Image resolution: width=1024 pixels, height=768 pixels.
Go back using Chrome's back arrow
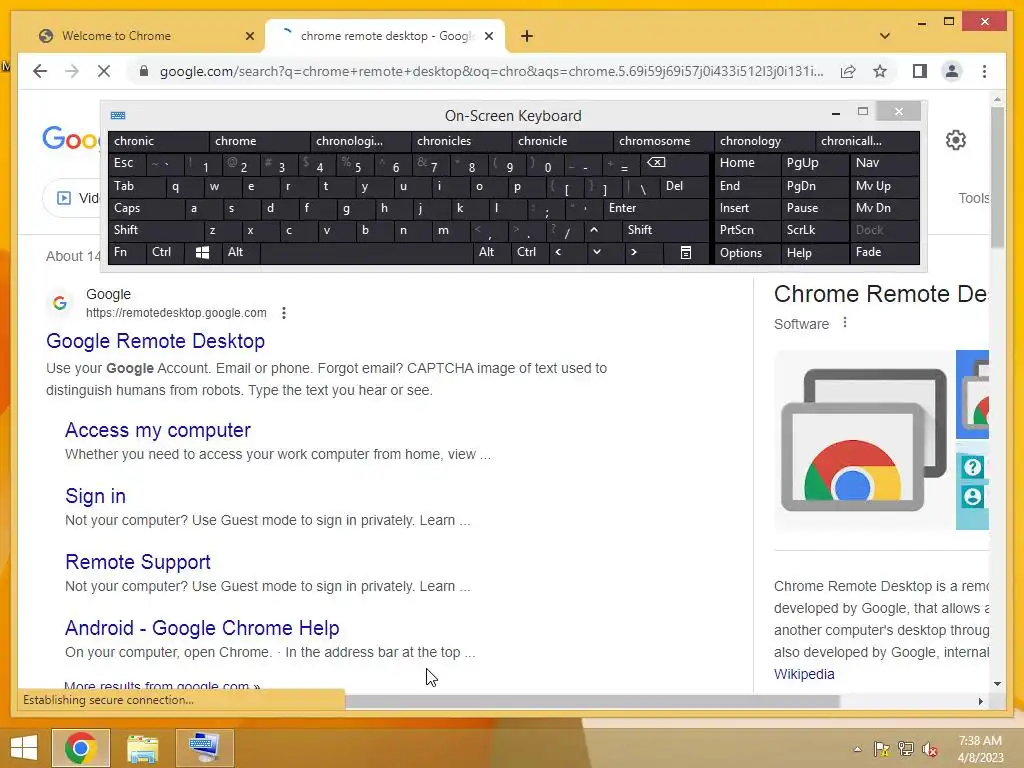click(40, 71)
